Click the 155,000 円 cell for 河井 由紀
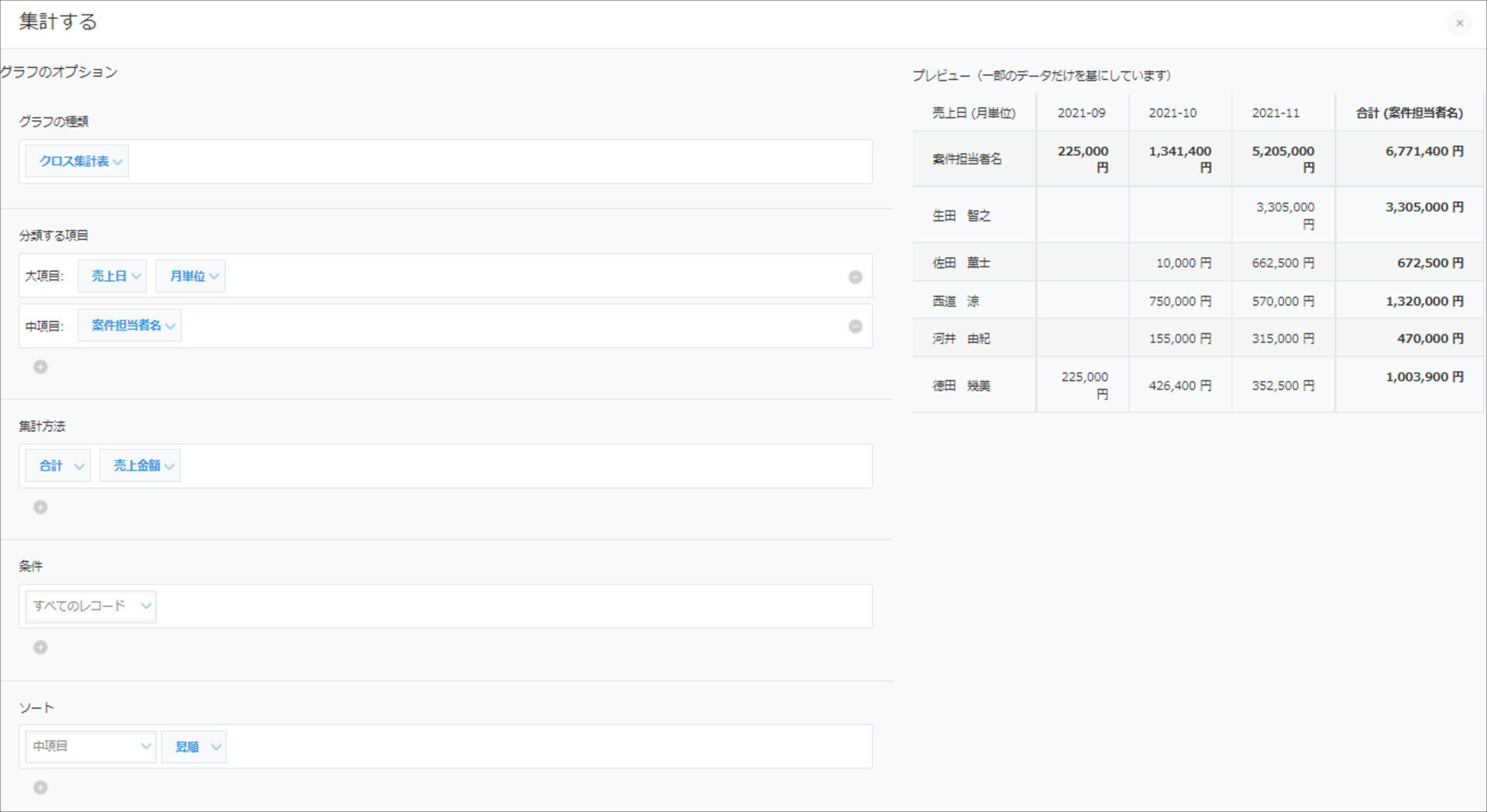This screenshot has height=812, width=1487. 1180,338
